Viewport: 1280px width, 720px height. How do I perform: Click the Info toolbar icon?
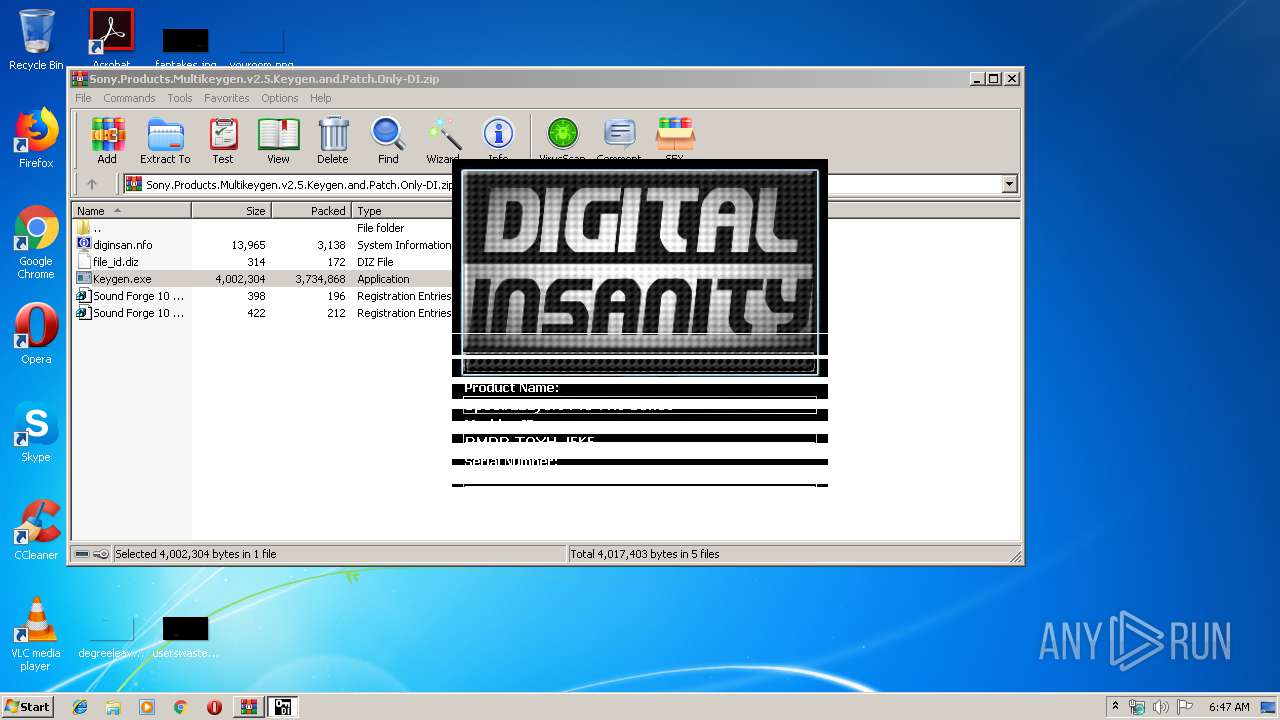[x=498, y=140]
